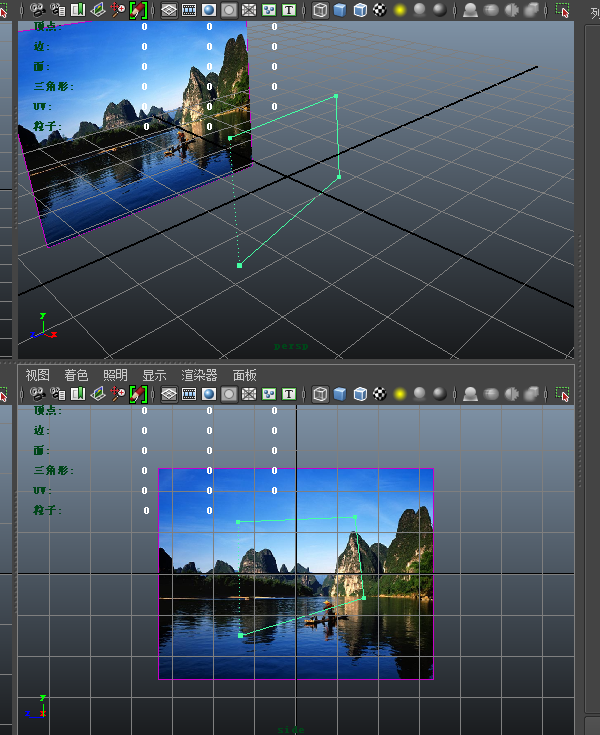Toggle Grid display in upper viewport toolbar
600x735 pixels.
click(x=168, y=10)
